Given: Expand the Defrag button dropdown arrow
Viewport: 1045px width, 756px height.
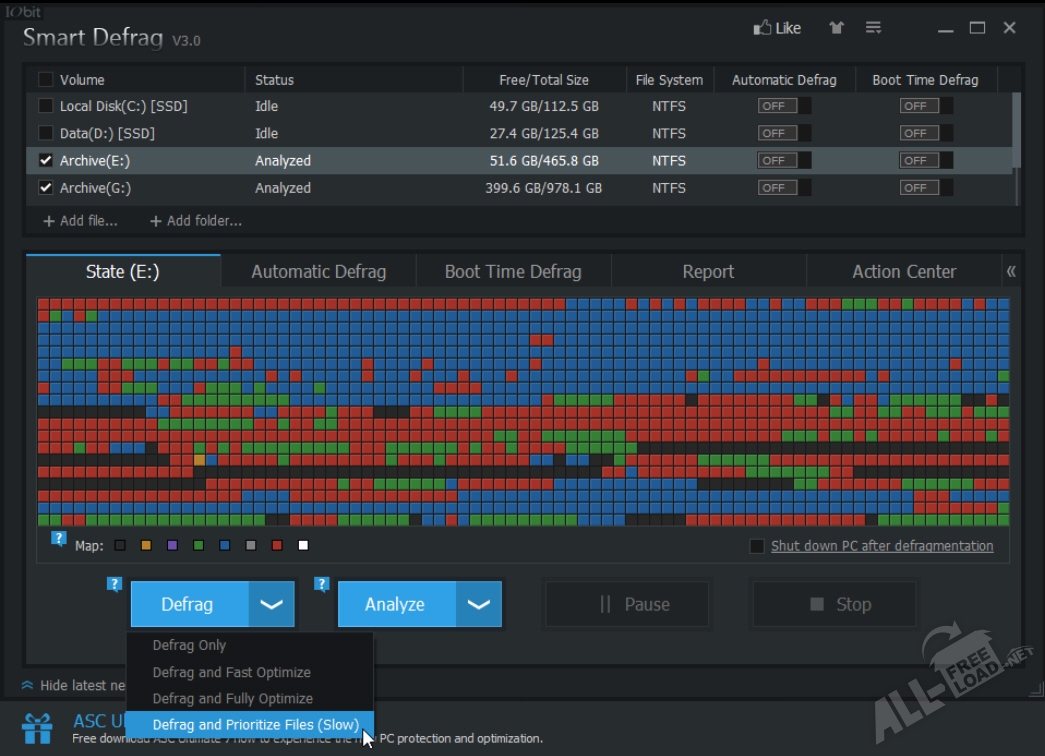Looking at the screenshot, I should point(271,604).
